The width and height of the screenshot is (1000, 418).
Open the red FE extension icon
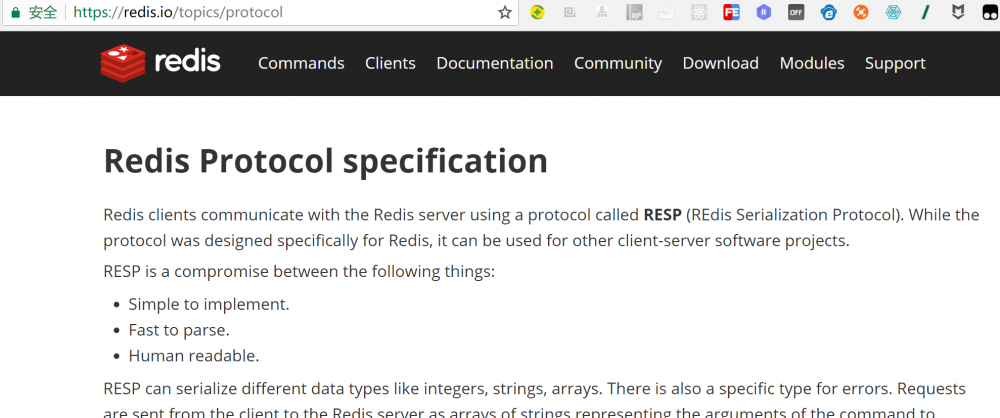732,13
